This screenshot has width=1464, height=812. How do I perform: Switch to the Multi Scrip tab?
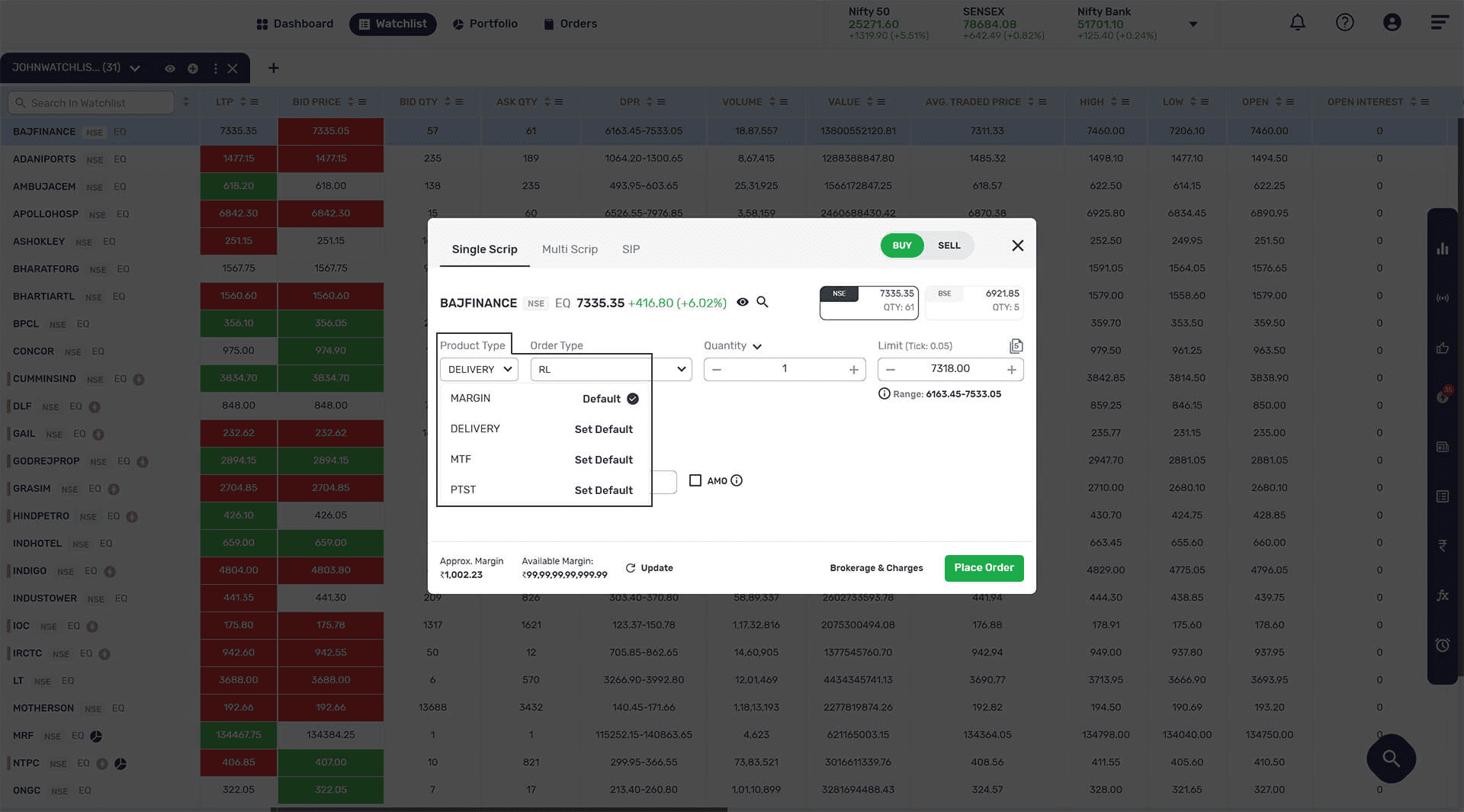570,249
